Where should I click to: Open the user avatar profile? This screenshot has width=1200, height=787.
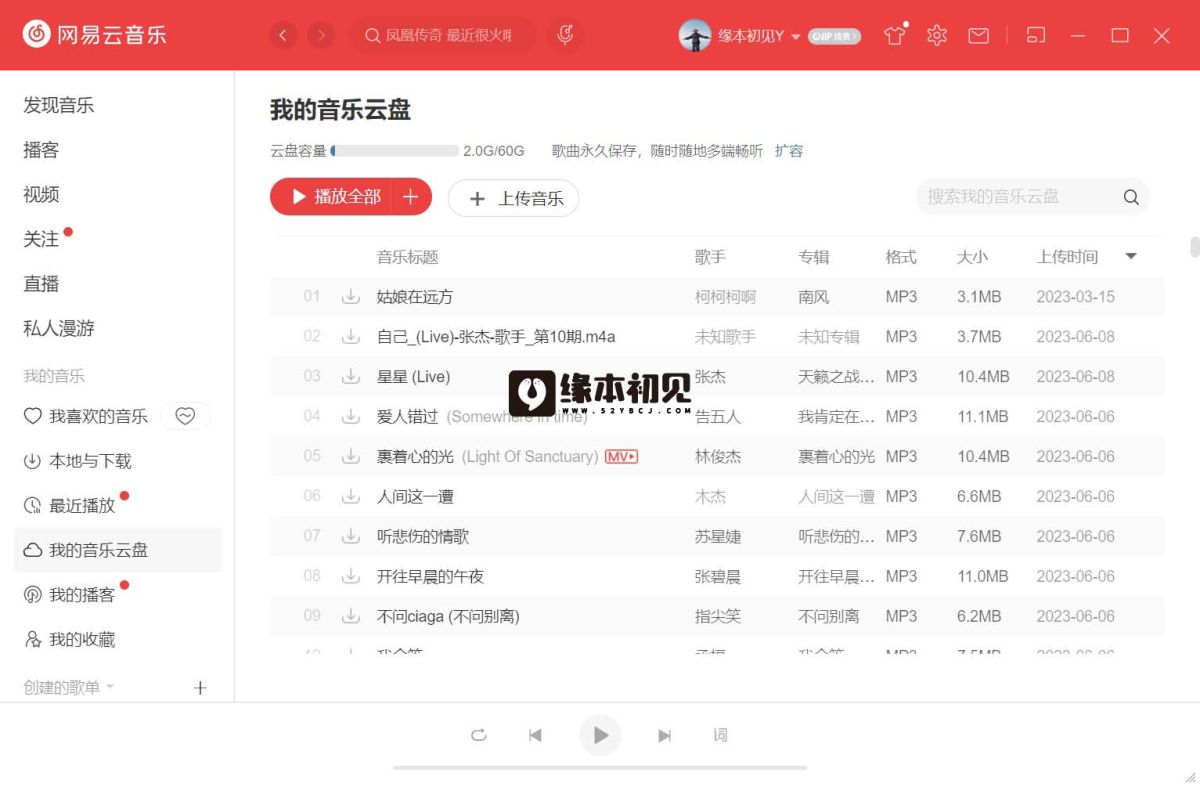(x=695, y=35)
